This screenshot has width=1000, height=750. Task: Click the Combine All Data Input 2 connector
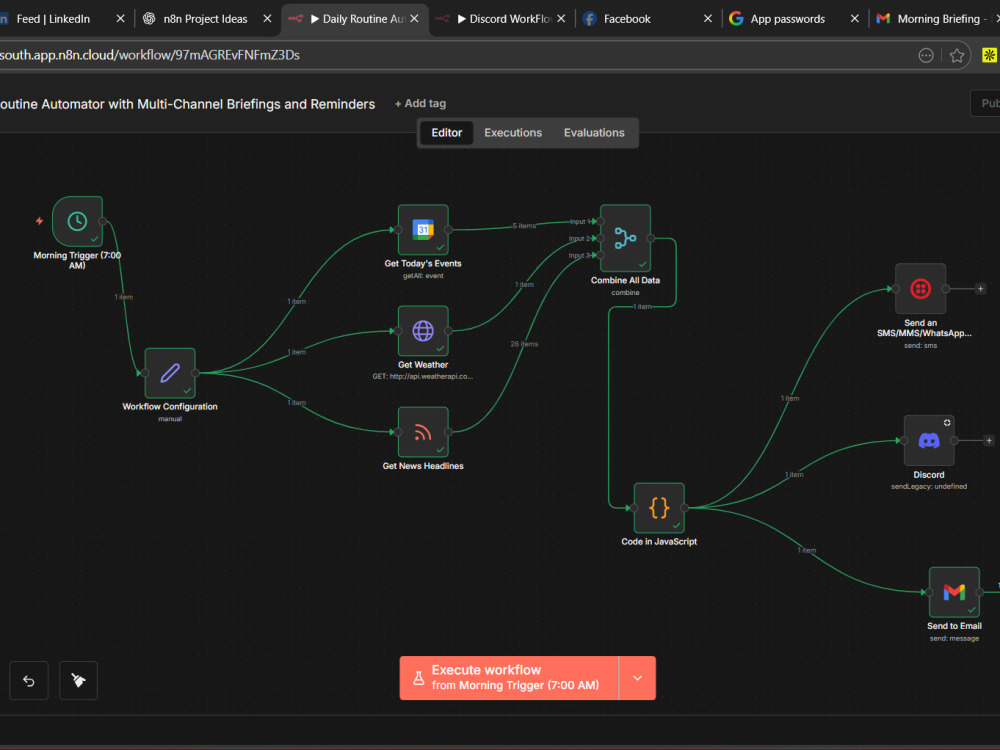pos(600,239)
